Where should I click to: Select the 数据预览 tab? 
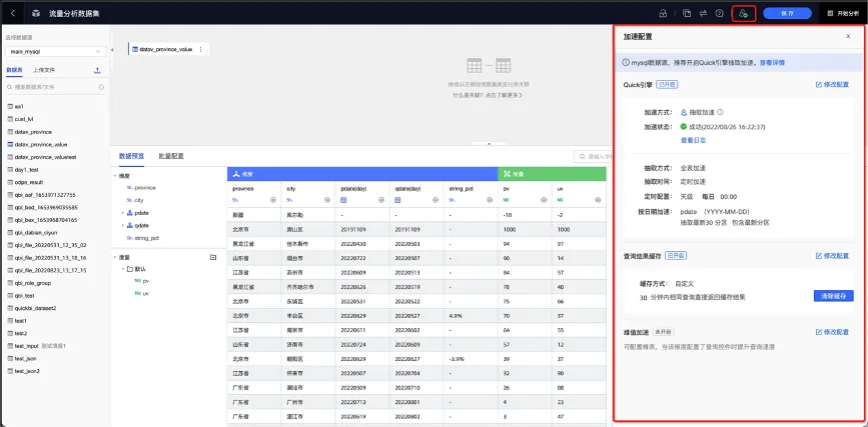pyautogui.click(x=131, y=156)
